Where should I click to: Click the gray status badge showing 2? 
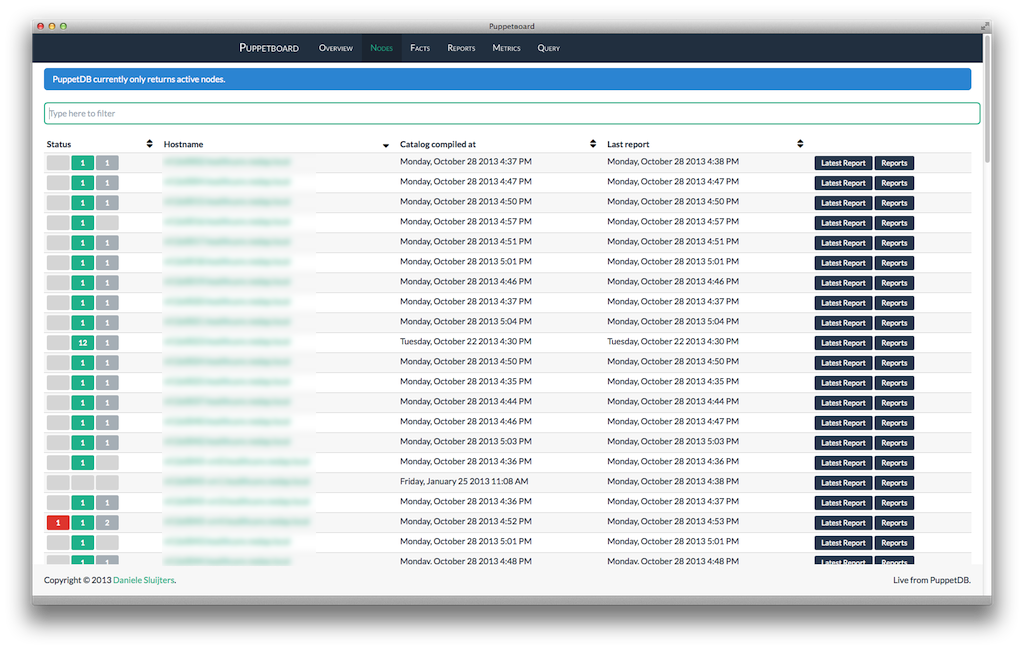click(107, 523)
